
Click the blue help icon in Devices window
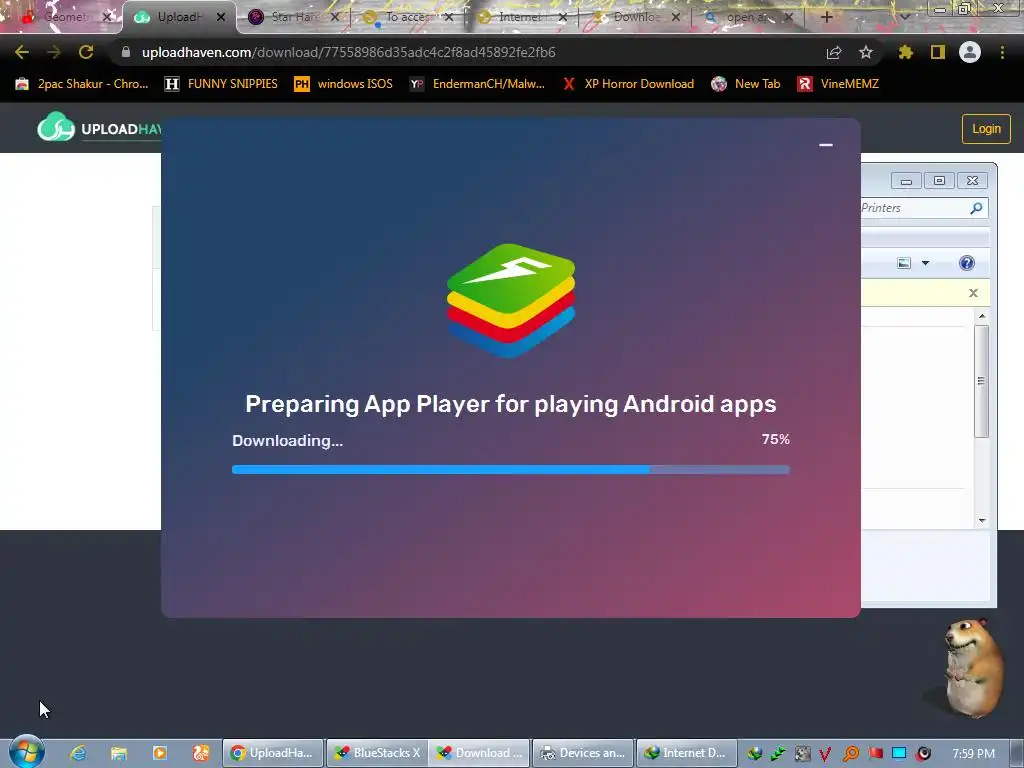pos(967,263)
